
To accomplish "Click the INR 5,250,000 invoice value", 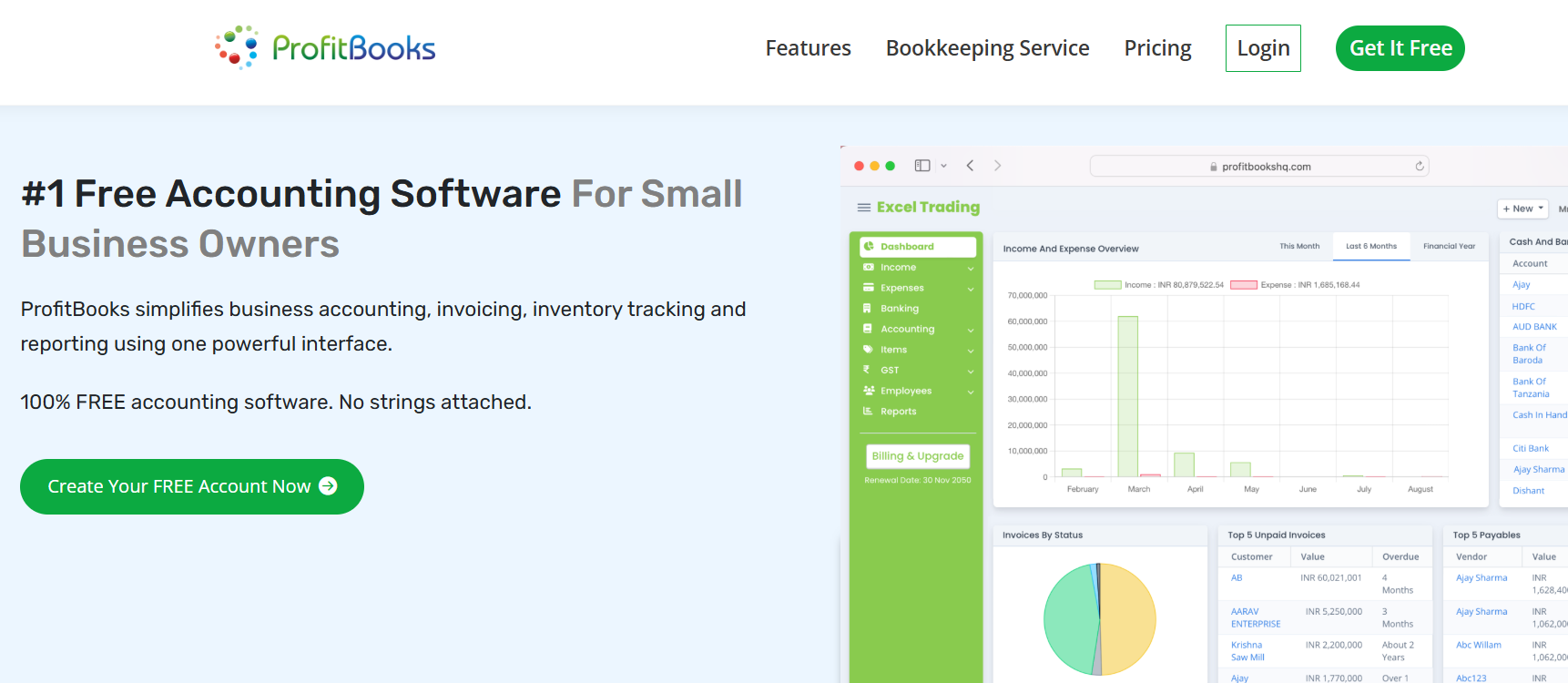I will click(x=1334, y=612).
